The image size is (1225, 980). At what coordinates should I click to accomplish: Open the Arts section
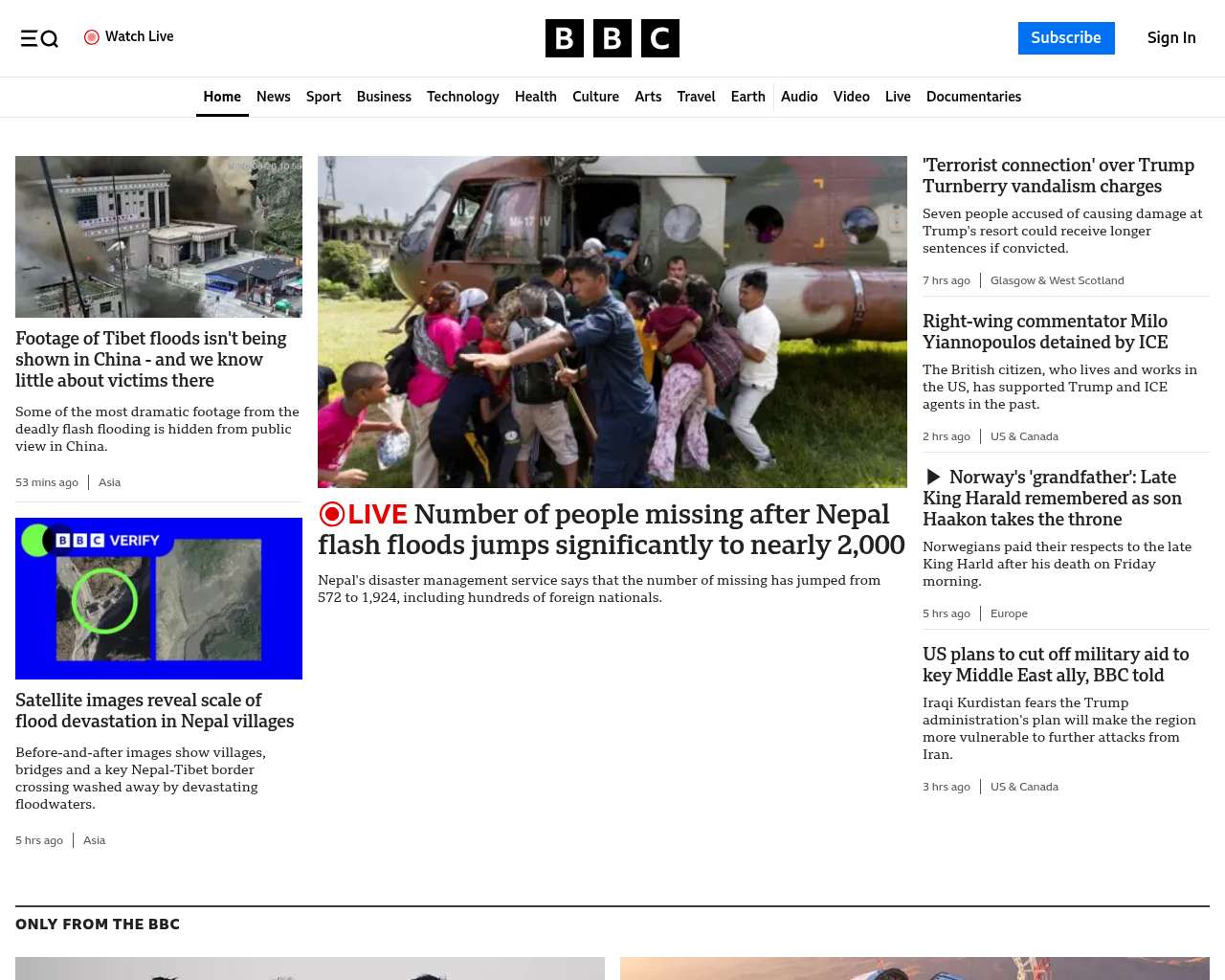click(x=648, y=97)
